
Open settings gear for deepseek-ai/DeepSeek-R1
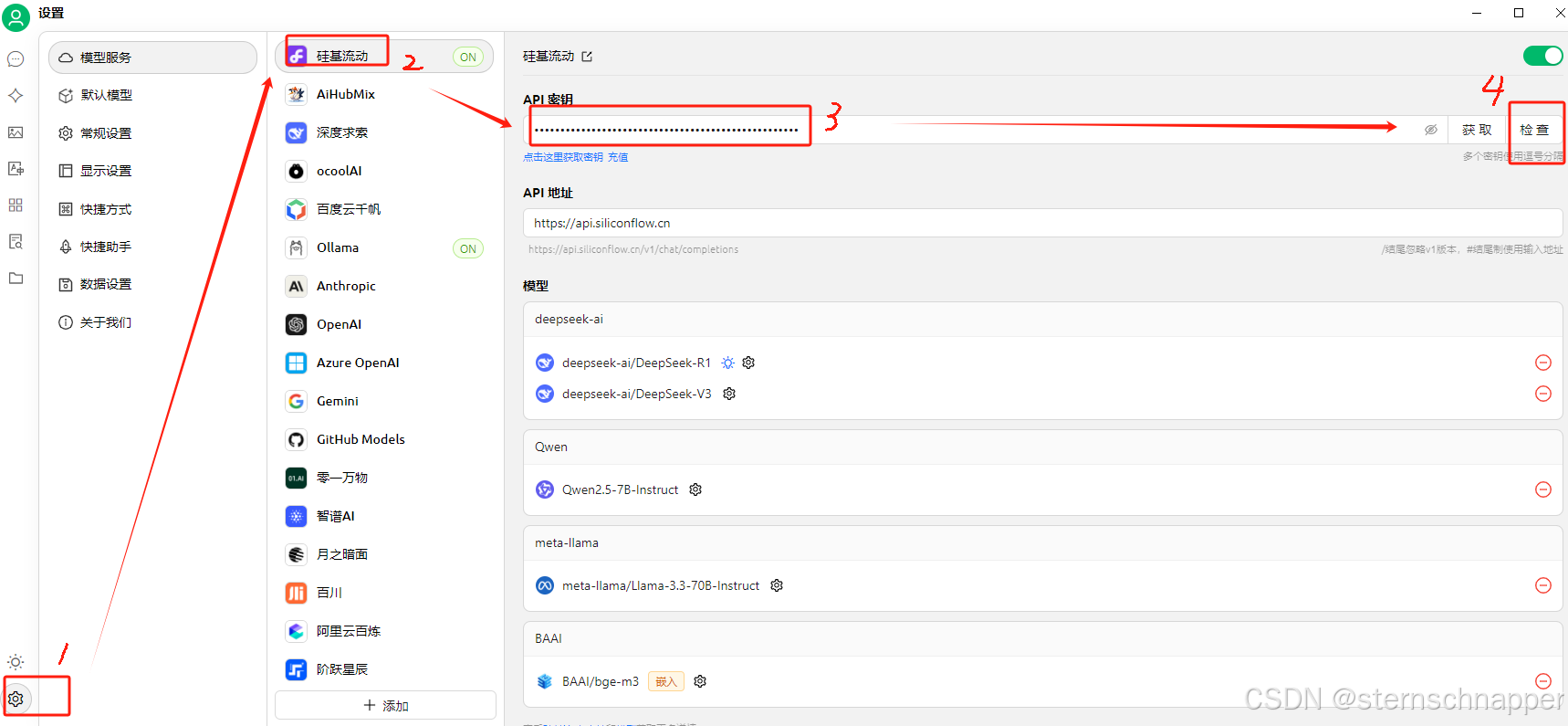(x=748, y=363)
